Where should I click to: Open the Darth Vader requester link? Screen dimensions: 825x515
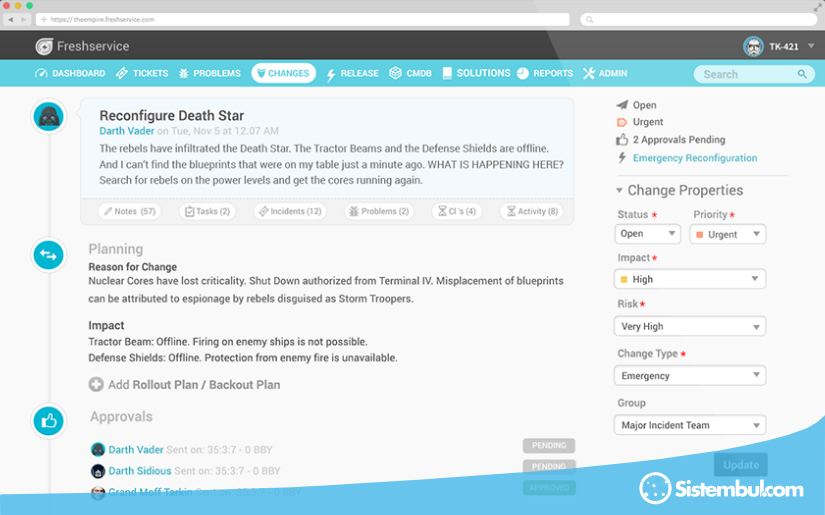click(127, 131)
